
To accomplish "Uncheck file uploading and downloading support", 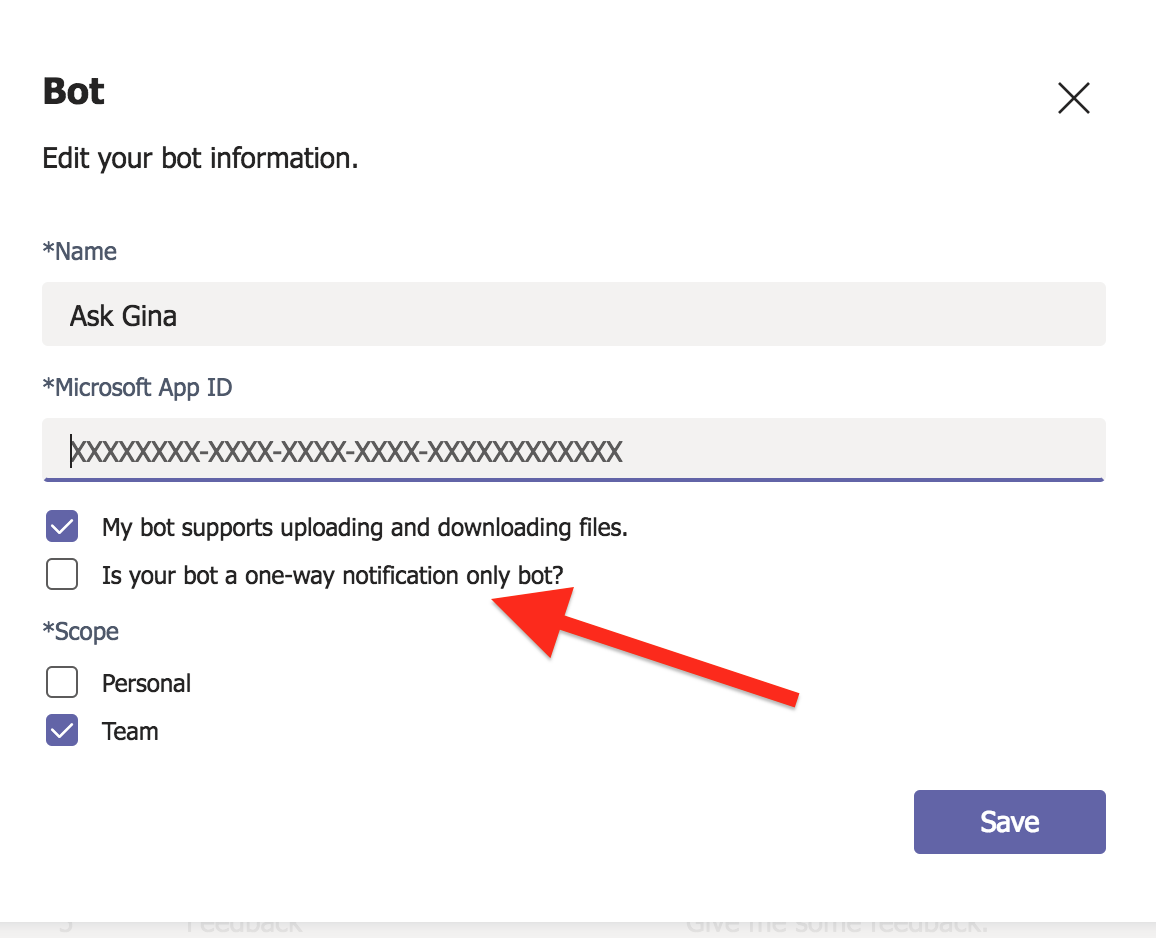I will [x=61, y=526].
